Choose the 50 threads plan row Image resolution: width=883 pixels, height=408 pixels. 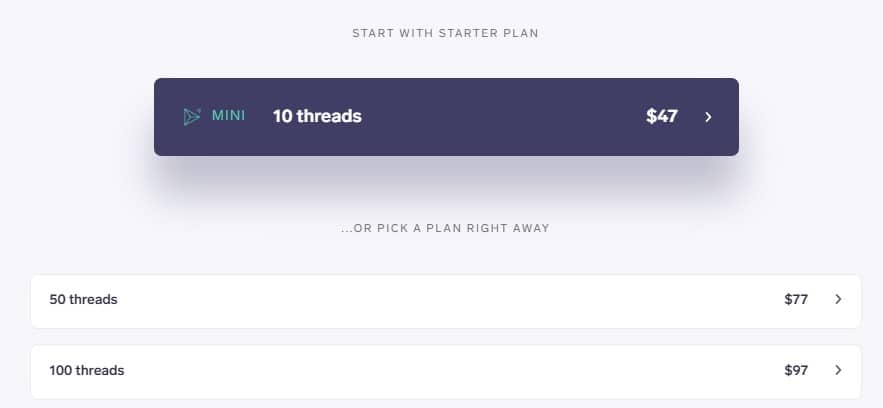(445, 301)
